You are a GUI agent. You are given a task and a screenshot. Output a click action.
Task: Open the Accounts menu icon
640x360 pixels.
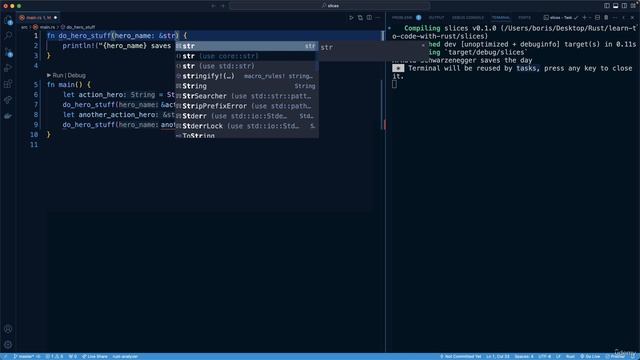click(8, 329)
